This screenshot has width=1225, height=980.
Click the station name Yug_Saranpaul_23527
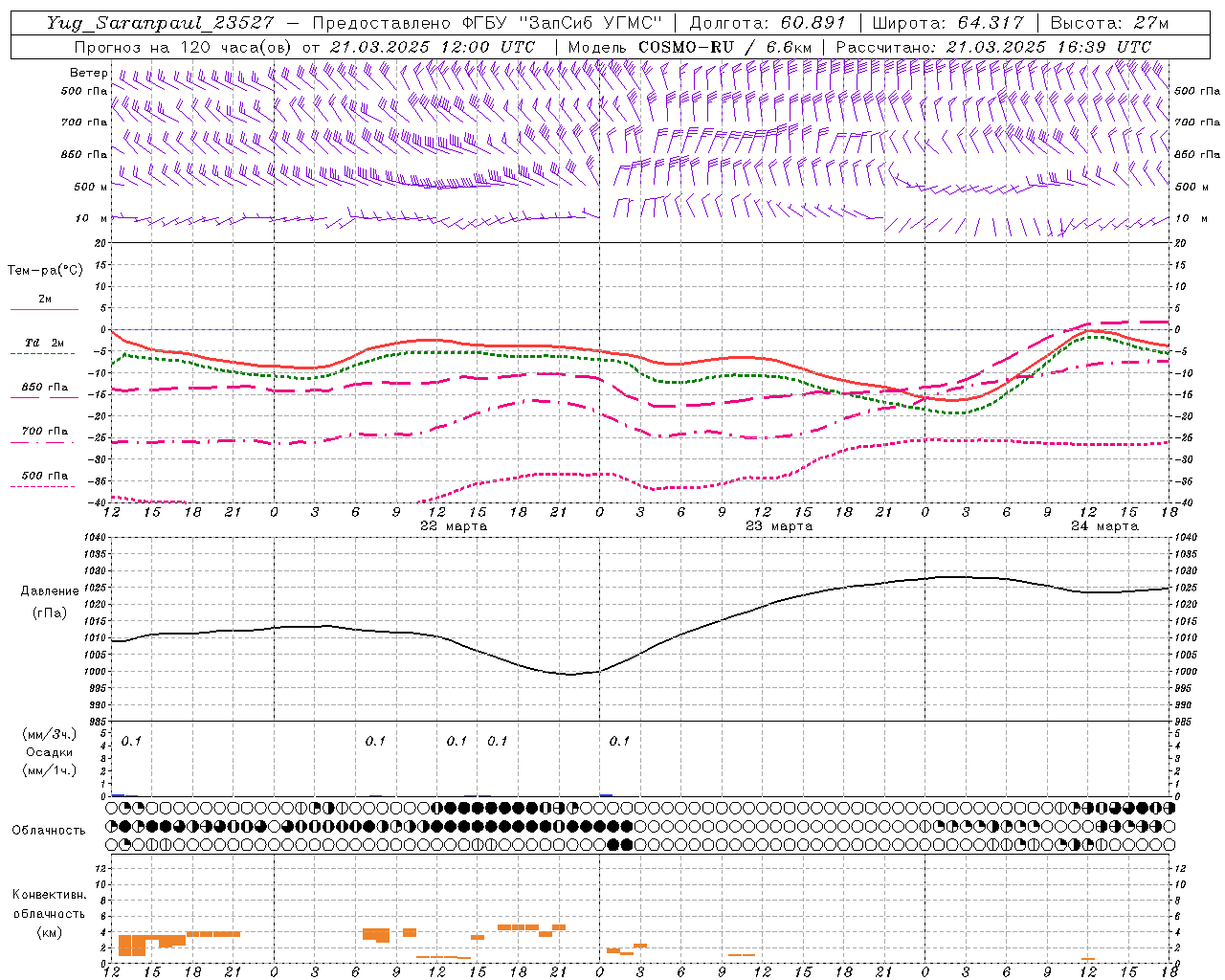160,23
